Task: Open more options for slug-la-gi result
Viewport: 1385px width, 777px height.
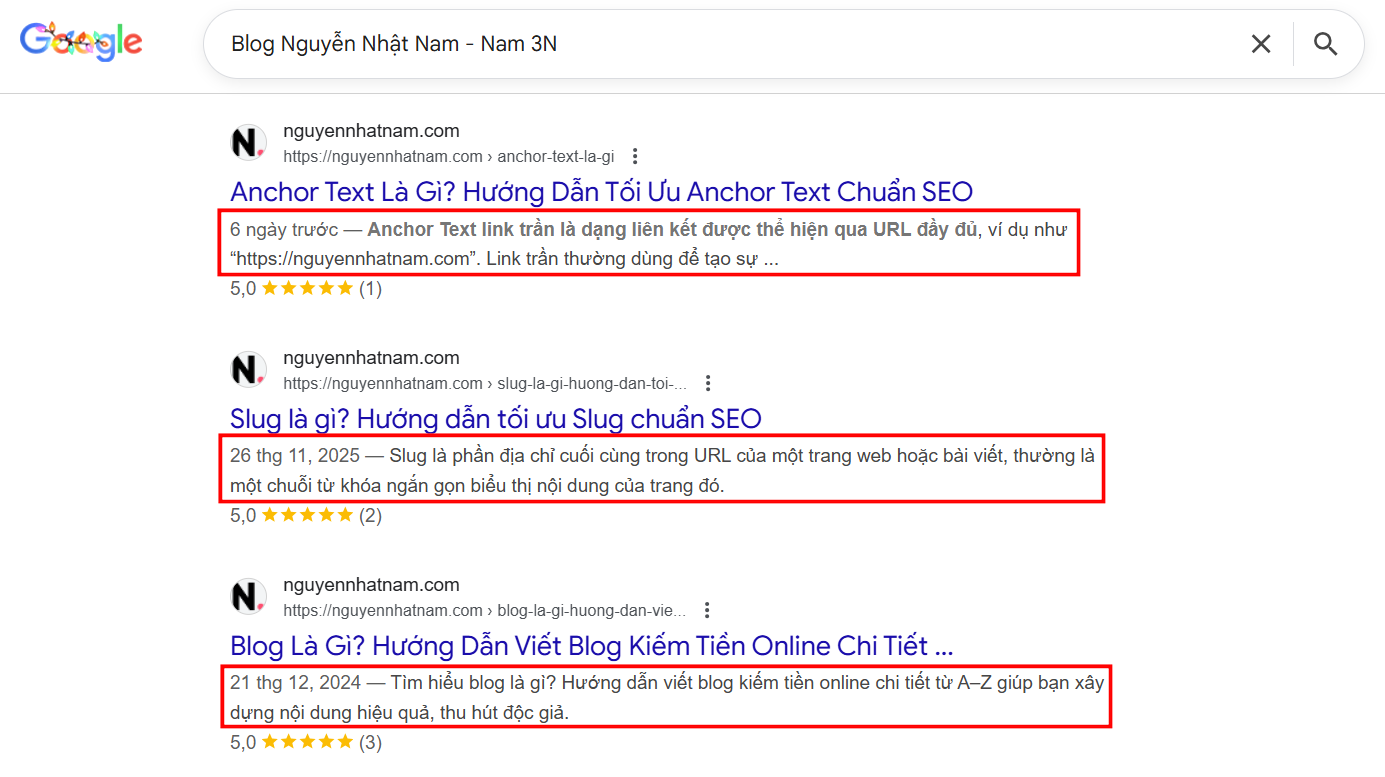Action: 707,383
